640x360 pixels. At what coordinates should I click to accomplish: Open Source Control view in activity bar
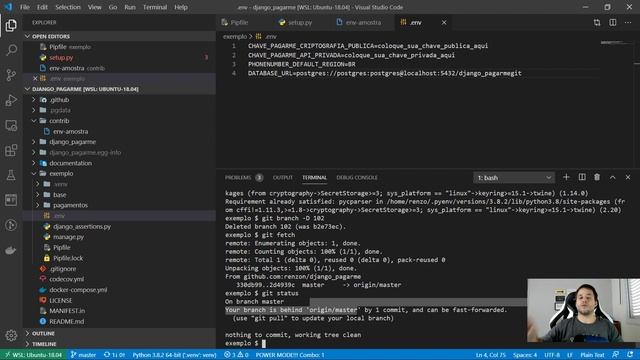tap(11, 75)
